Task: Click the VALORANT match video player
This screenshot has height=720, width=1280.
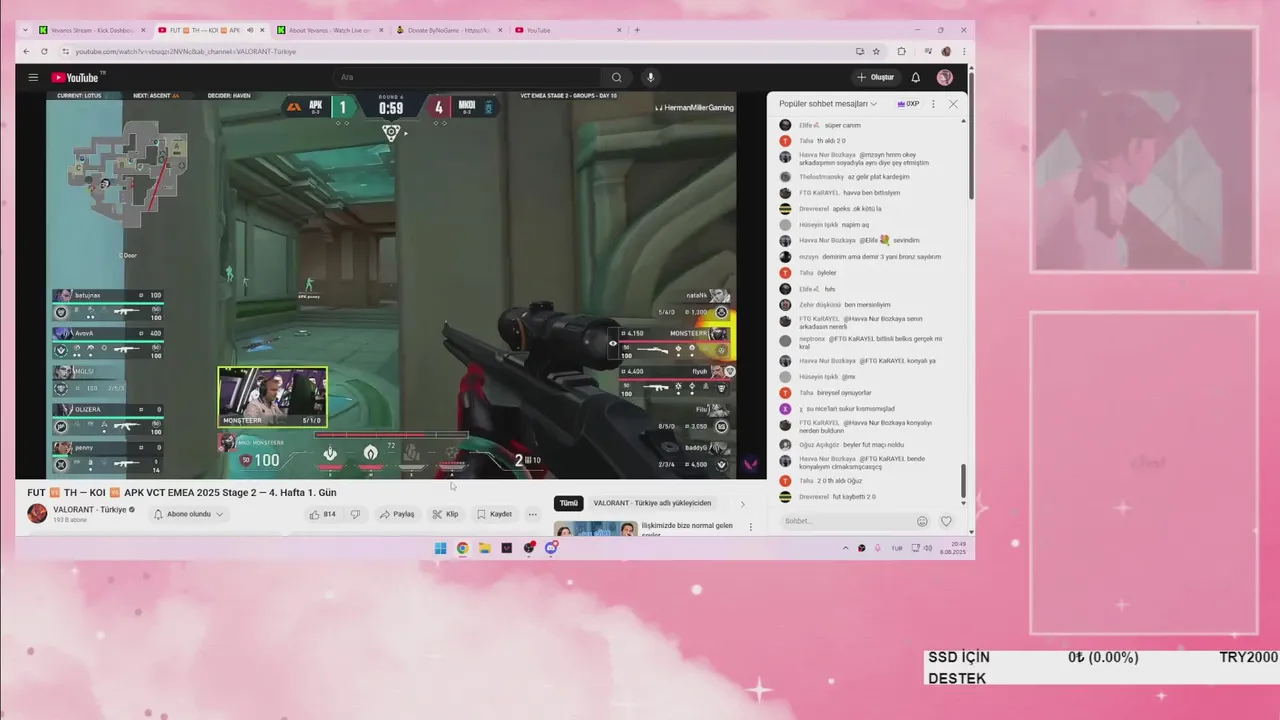Action: click(x=391, y=285)
